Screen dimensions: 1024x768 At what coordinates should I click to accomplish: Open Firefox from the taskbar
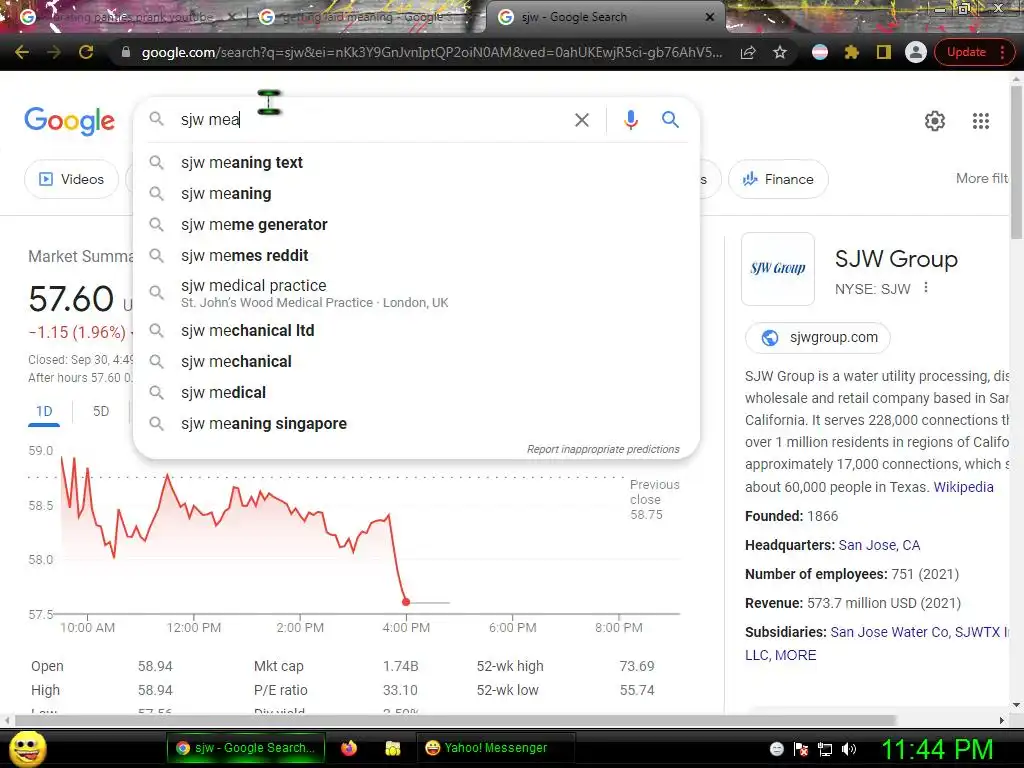(x=349, y=748)
